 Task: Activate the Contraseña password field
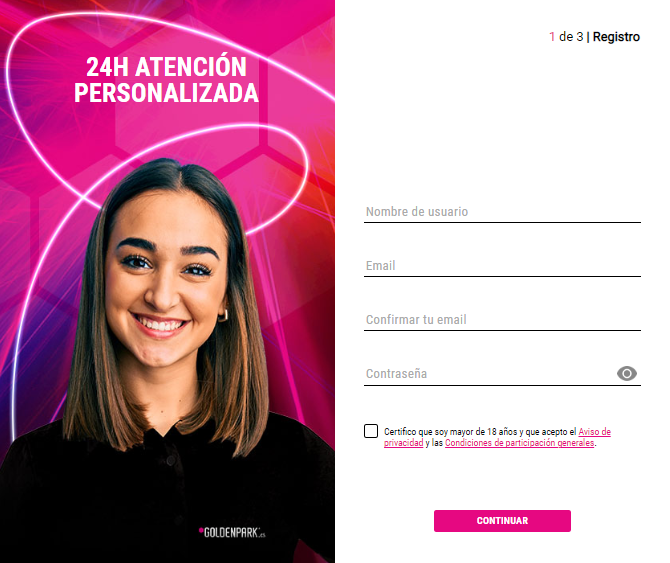coord(489,374)
